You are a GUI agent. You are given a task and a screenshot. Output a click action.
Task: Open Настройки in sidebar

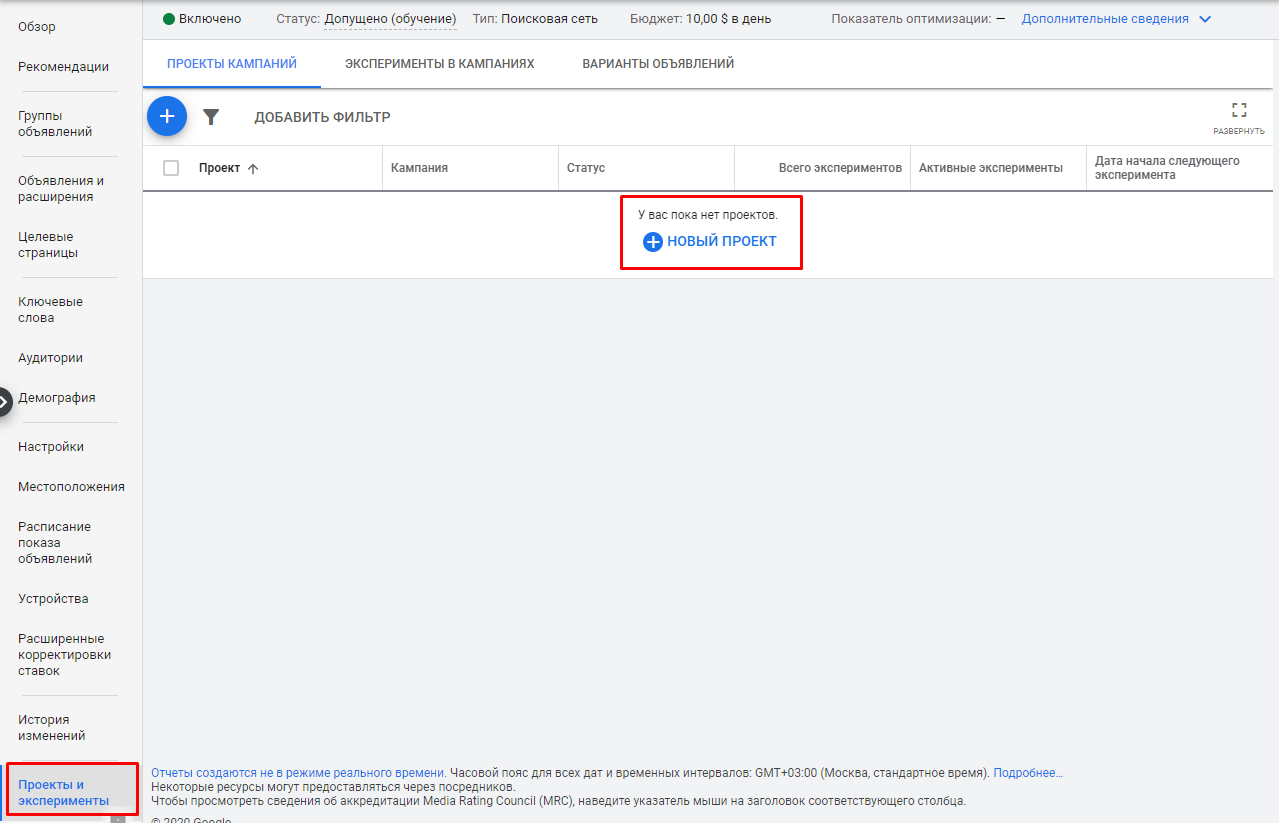pyautogui.click(x=51, y=447)
